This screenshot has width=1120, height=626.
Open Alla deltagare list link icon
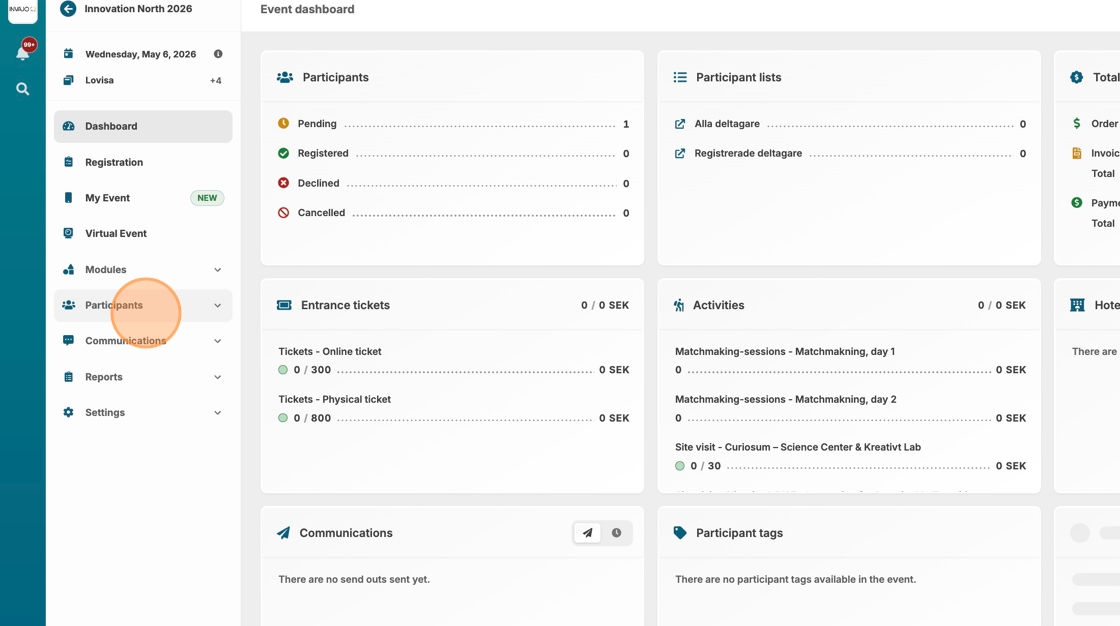click(680, 124)
